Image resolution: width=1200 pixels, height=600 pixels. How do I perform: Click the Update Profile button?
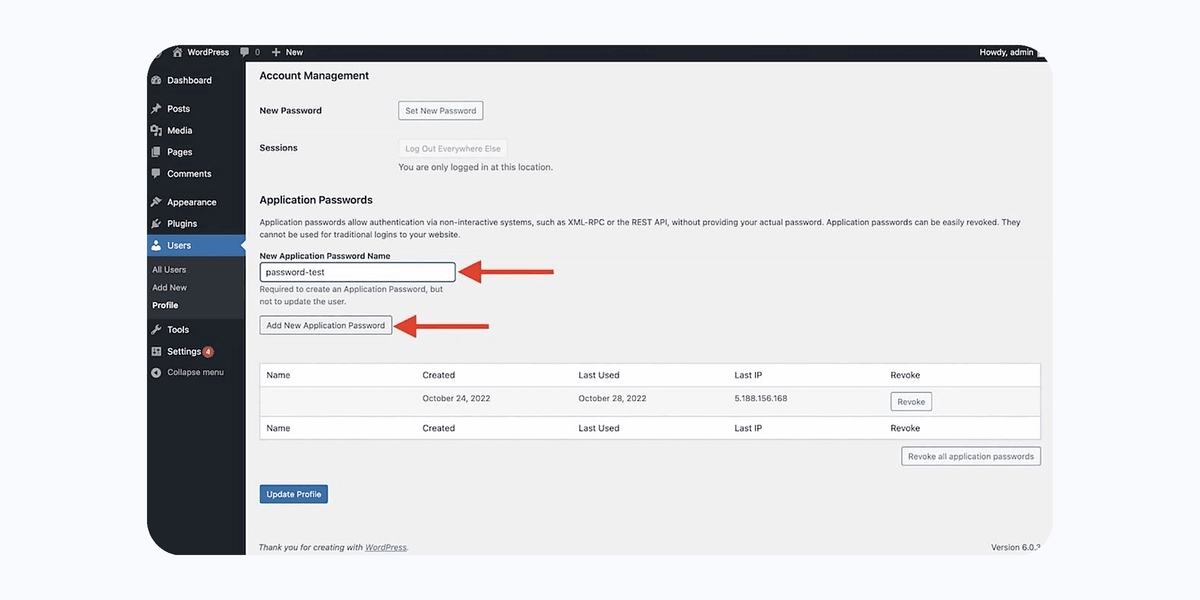(294, 494)
